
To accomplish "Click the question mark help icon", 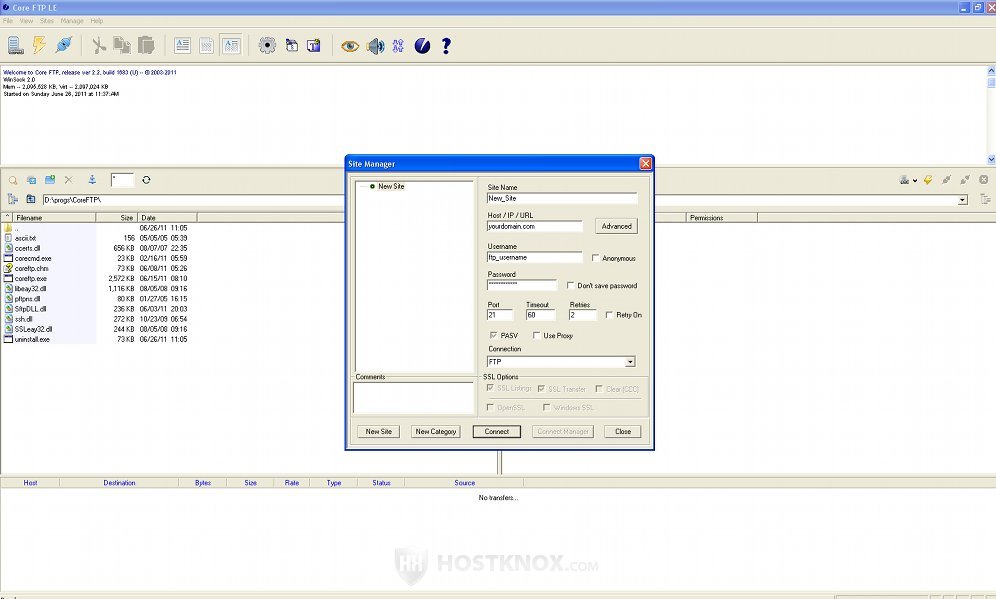I will click(447, 46).
